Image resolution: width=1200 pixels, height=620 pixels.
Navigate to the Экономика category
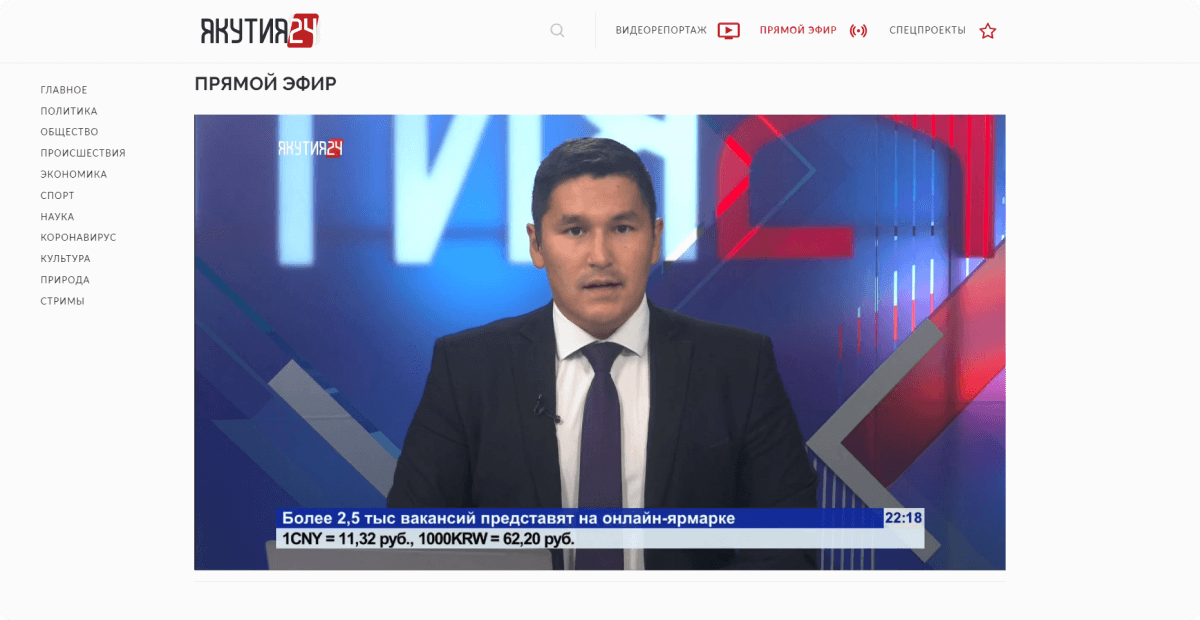tap(73, 174)
